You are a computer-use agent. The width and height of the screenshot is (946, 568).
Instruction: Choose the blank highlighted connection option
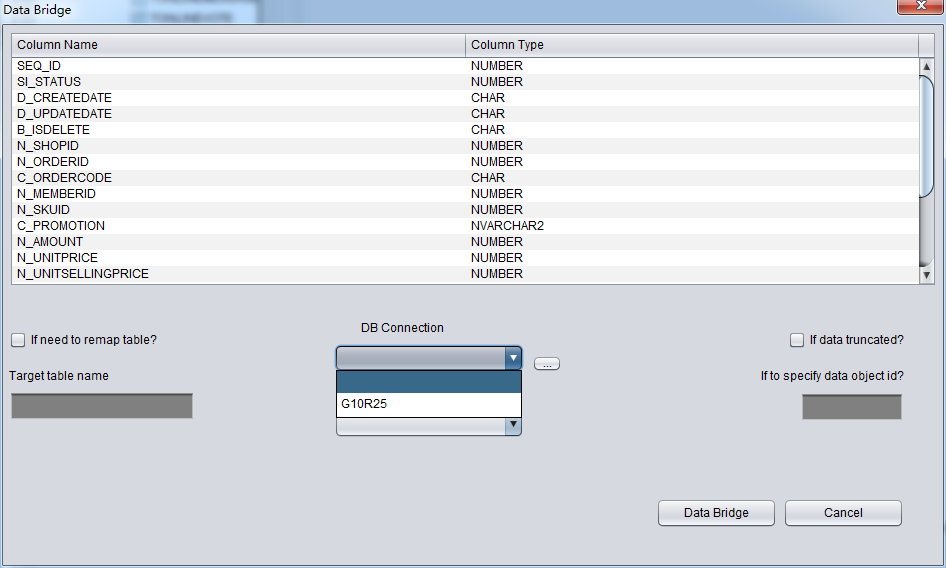(x=428, y=383)
